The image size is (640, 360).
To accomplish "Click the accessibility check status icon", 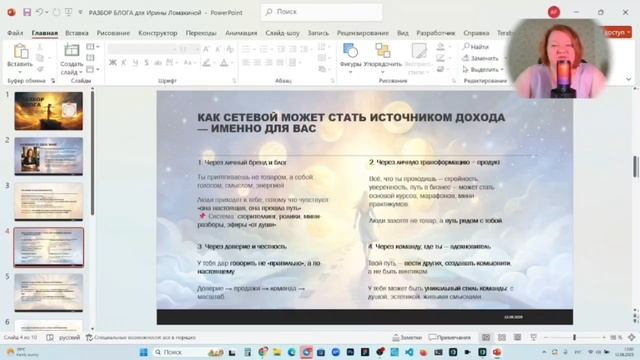I will pyautogui.click(x=89, y=338).
